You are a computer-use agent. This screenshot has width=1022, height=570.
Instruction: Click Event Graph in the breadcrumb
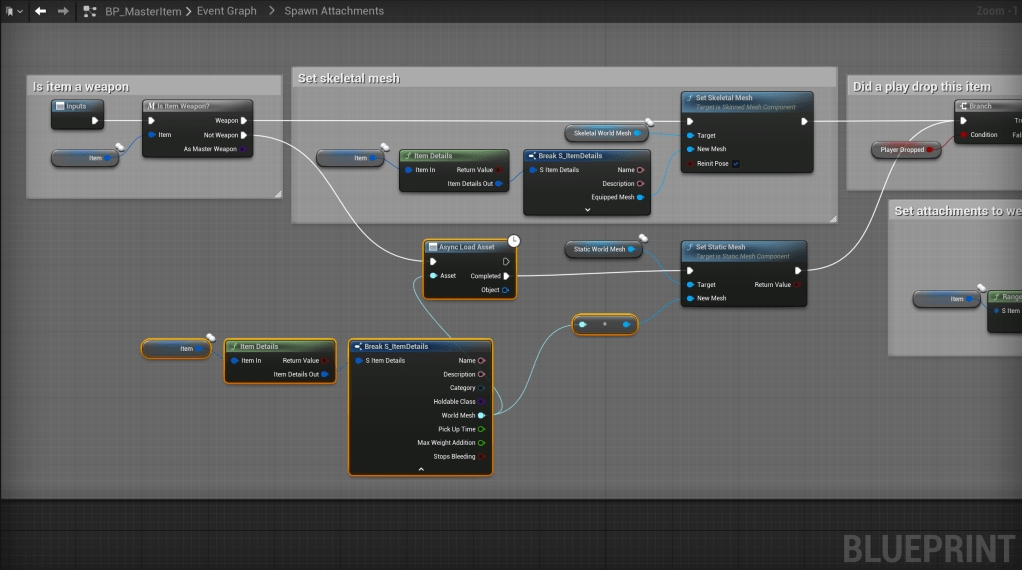225,11
